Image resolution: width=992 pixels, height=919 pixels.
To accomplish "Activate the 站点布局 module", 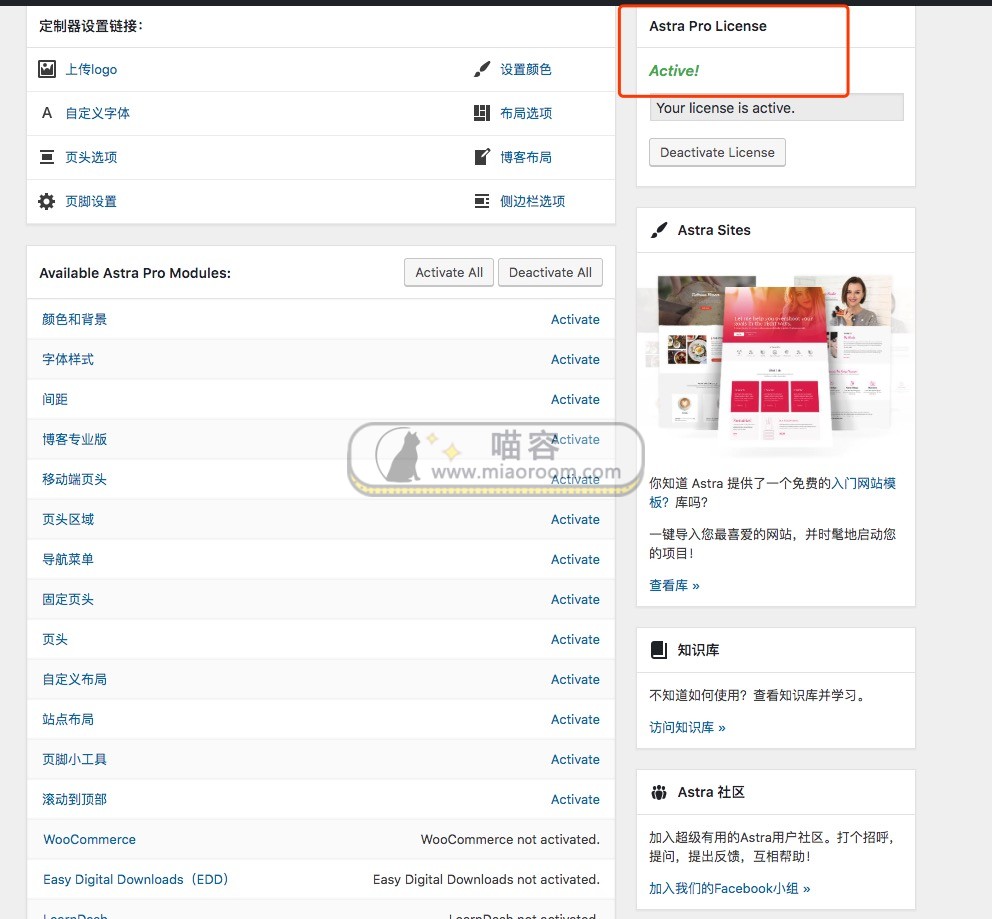I will pos(575,719).
